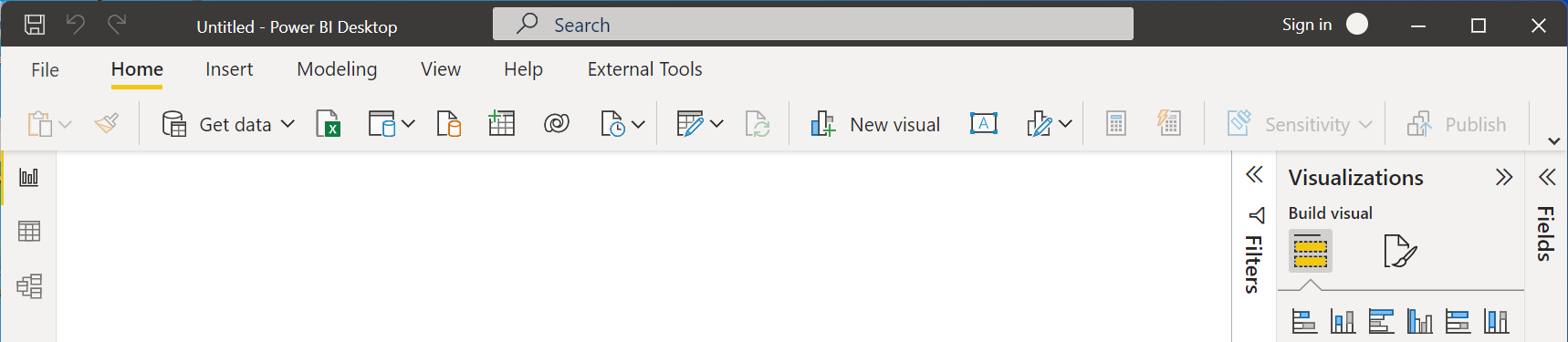This screenshot has width=1568, height=342.
Task: Expand the collapsed Filters pane
Action: [x=1254, y=175]
